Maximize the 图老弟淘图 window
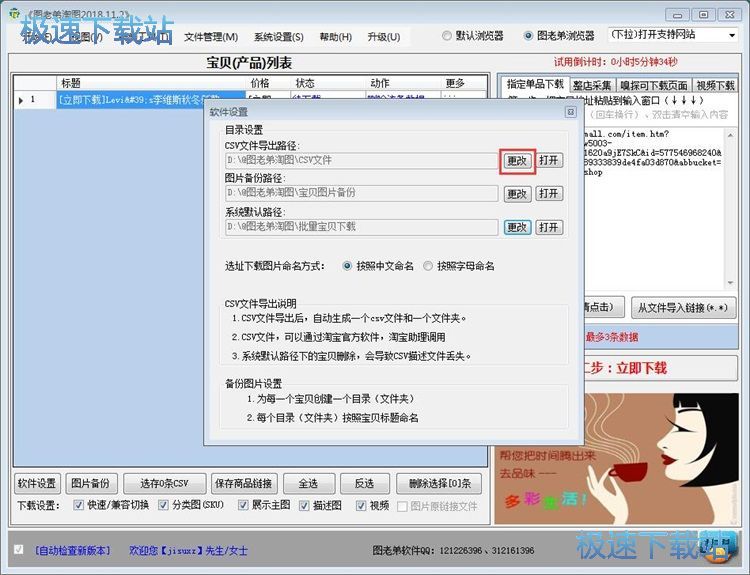This screenshot has width=750, height=575. [703, 15]
